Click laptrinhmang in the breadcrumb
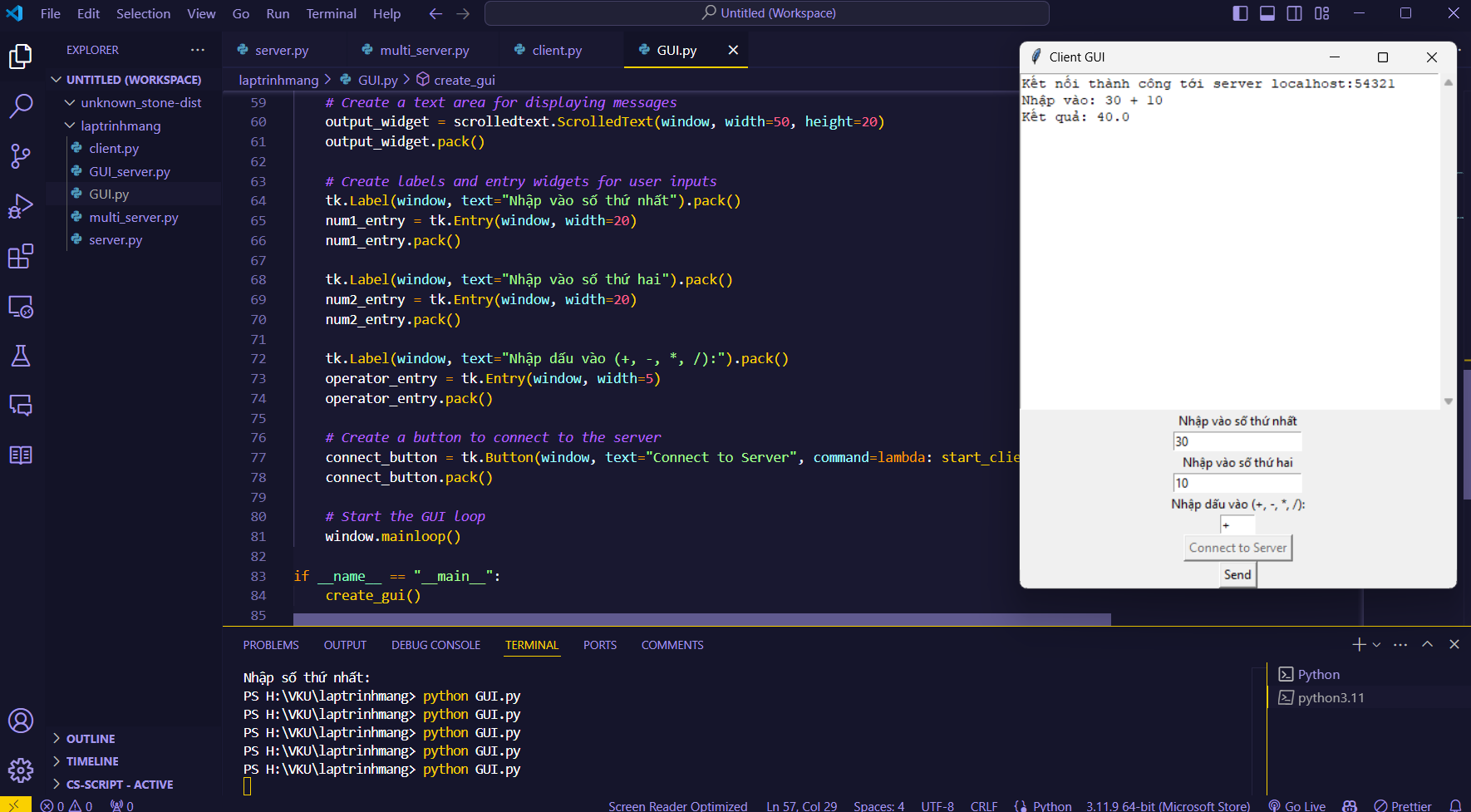Screen dimensions: 1471x812 tap(278, 80)
